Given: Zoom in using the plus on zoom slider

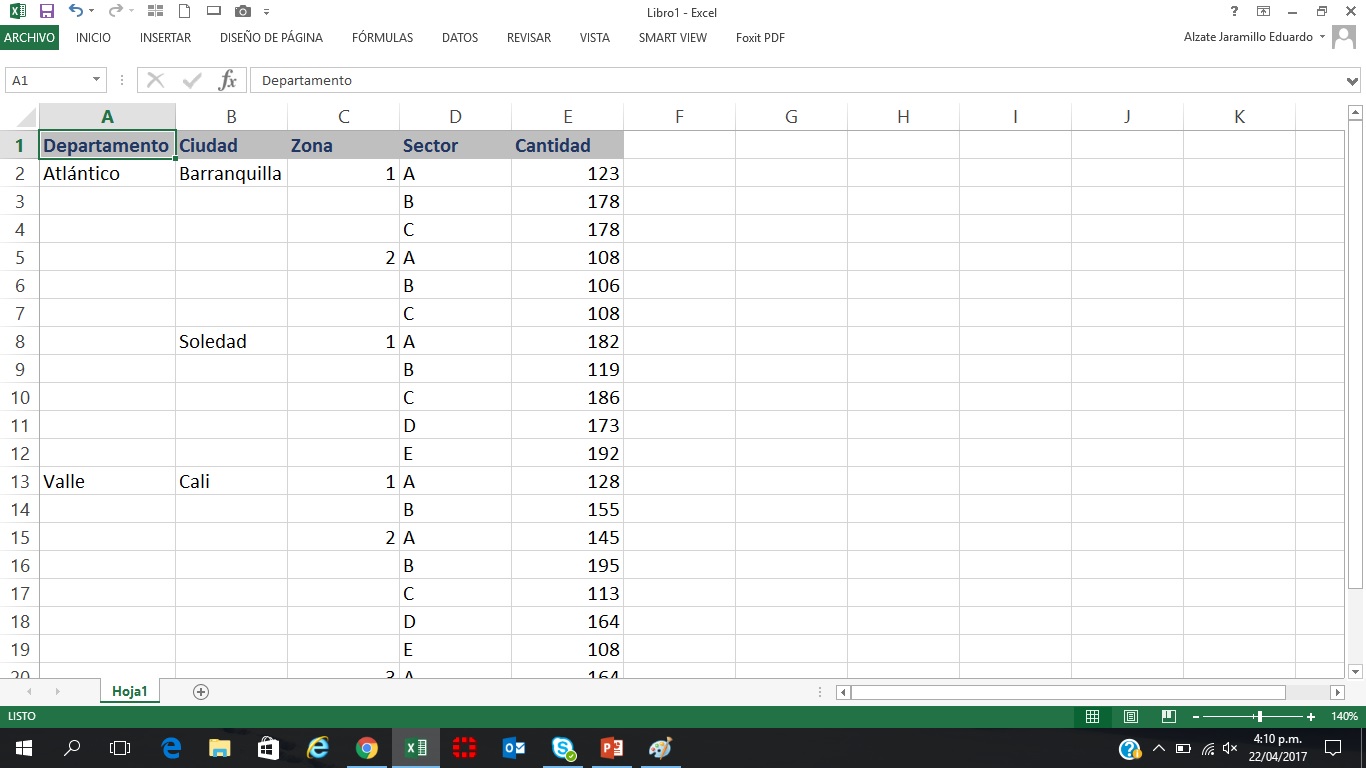Looking at the screenshot, I should (x=1310, y=716).
